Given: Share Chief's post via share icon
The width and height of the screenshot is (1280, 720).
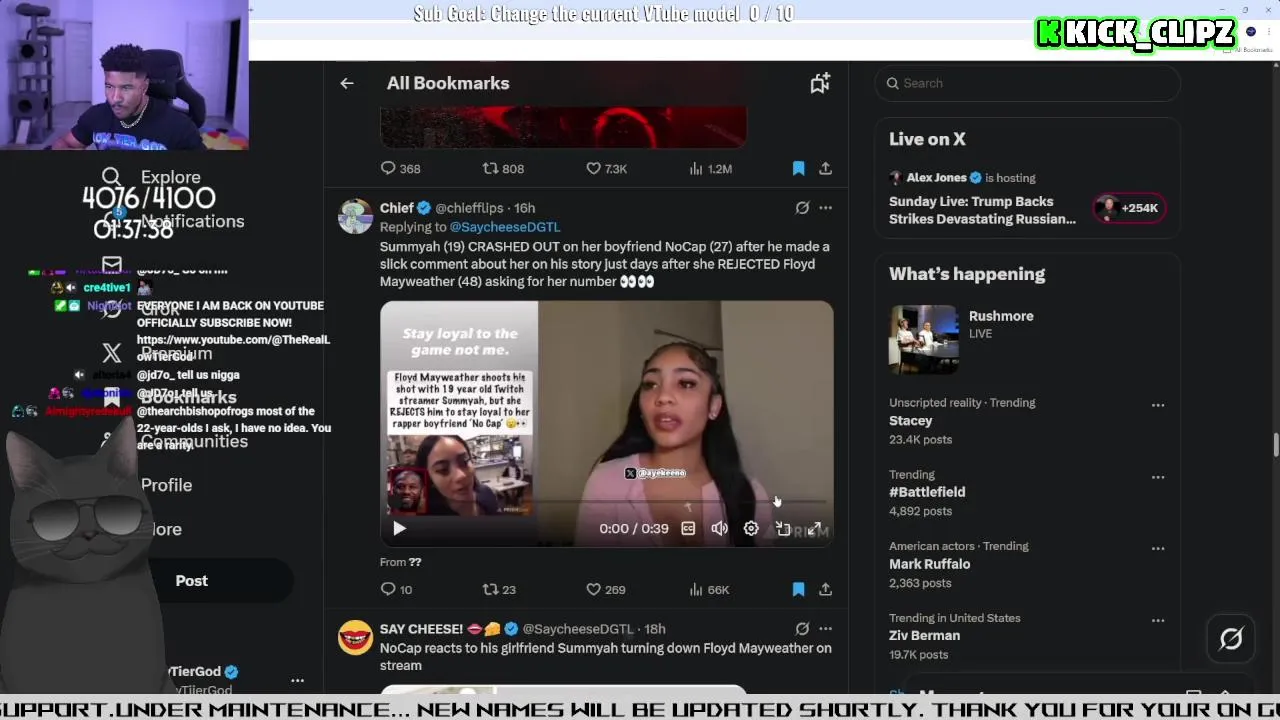Looking at the screenshot, I should [825, 589].
